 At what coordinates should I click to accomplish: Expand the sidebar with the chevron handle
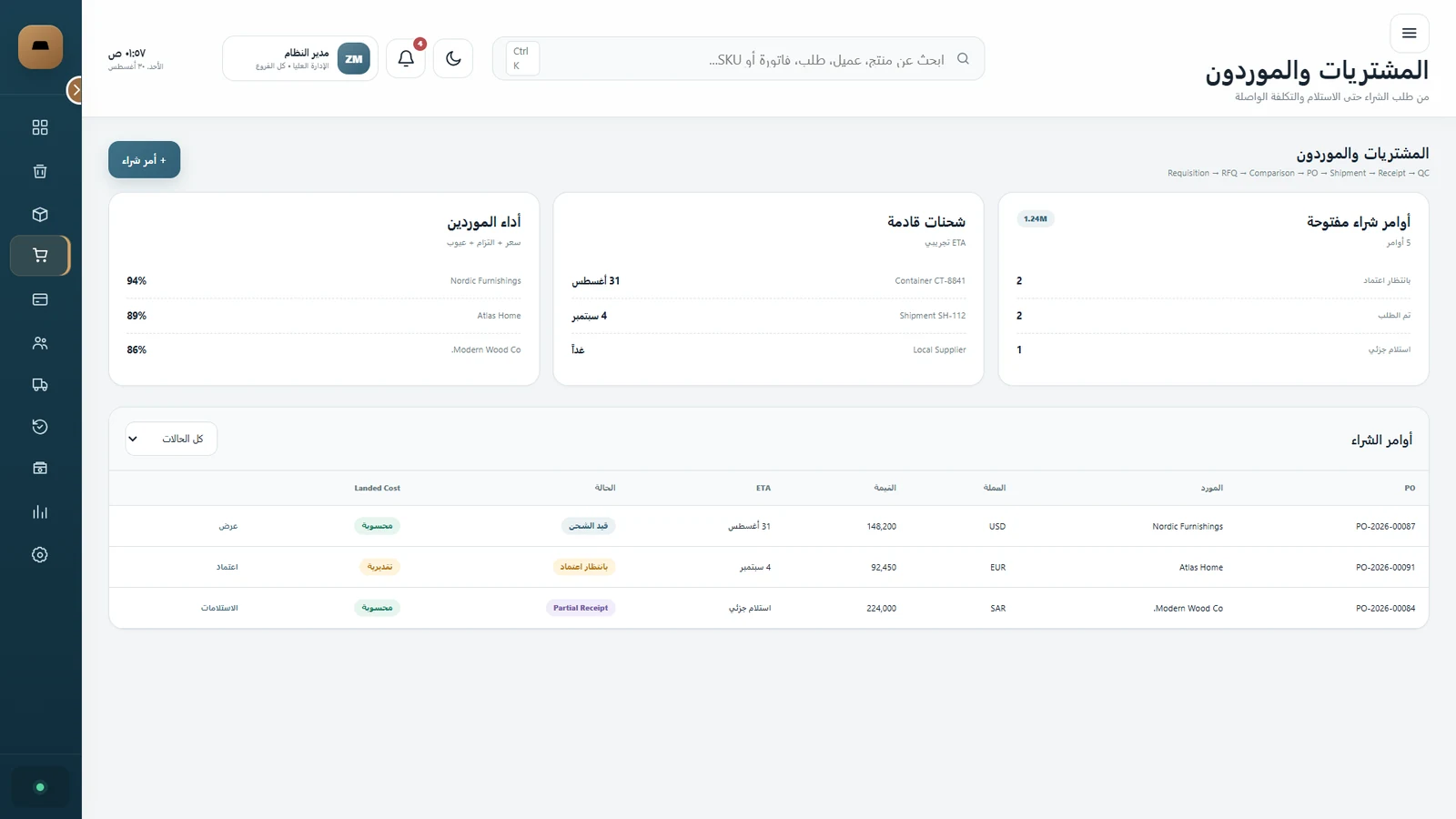pos(75,90)
